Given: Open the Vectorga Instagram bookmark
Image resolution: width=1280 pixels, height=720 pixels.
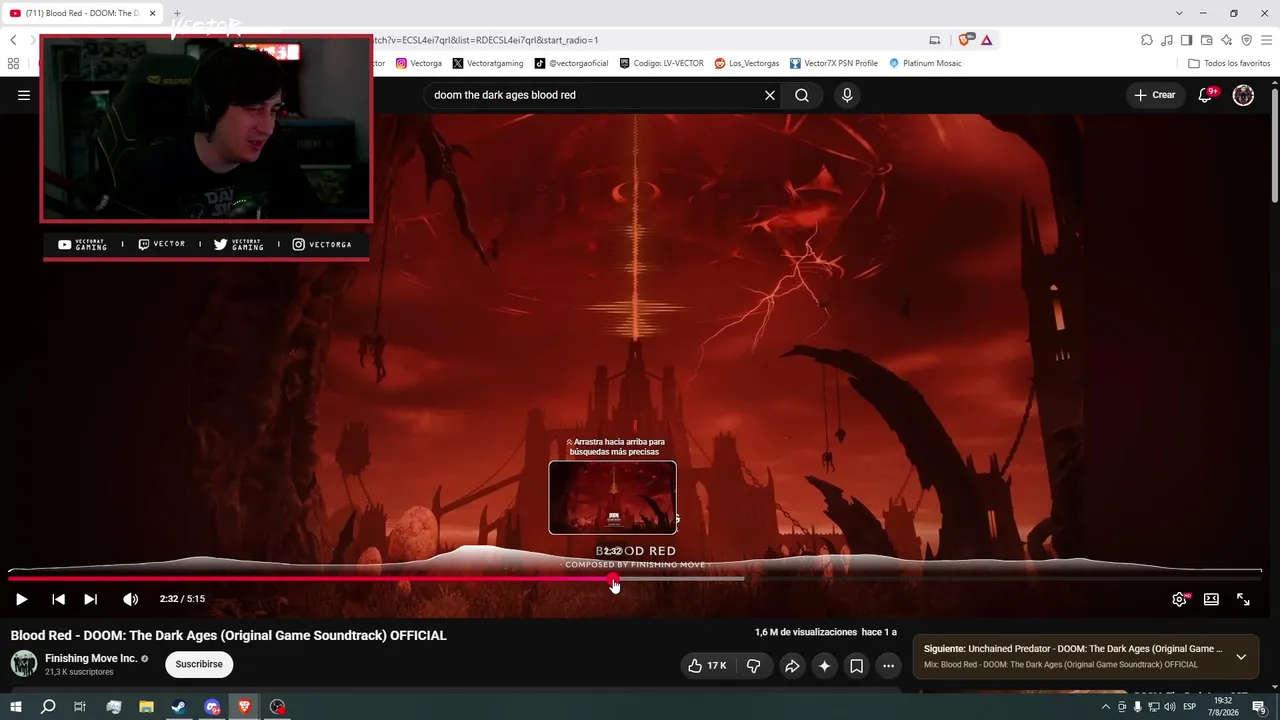Looking at the screenshot, I should (419, 63).
